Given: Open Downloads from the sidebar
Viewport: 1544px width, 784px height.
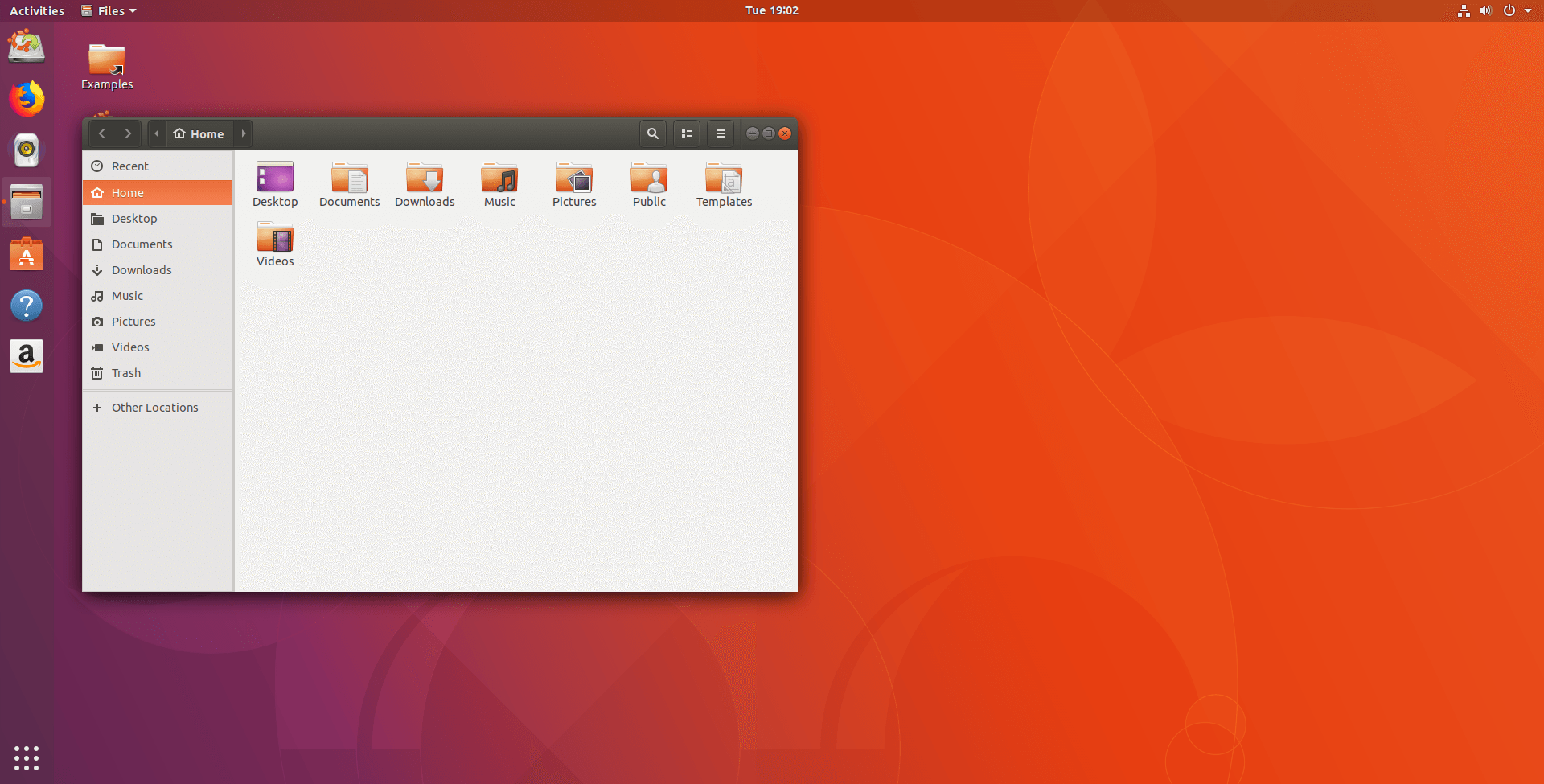Looking at the screenshot, I should click(x=158, y=269).
